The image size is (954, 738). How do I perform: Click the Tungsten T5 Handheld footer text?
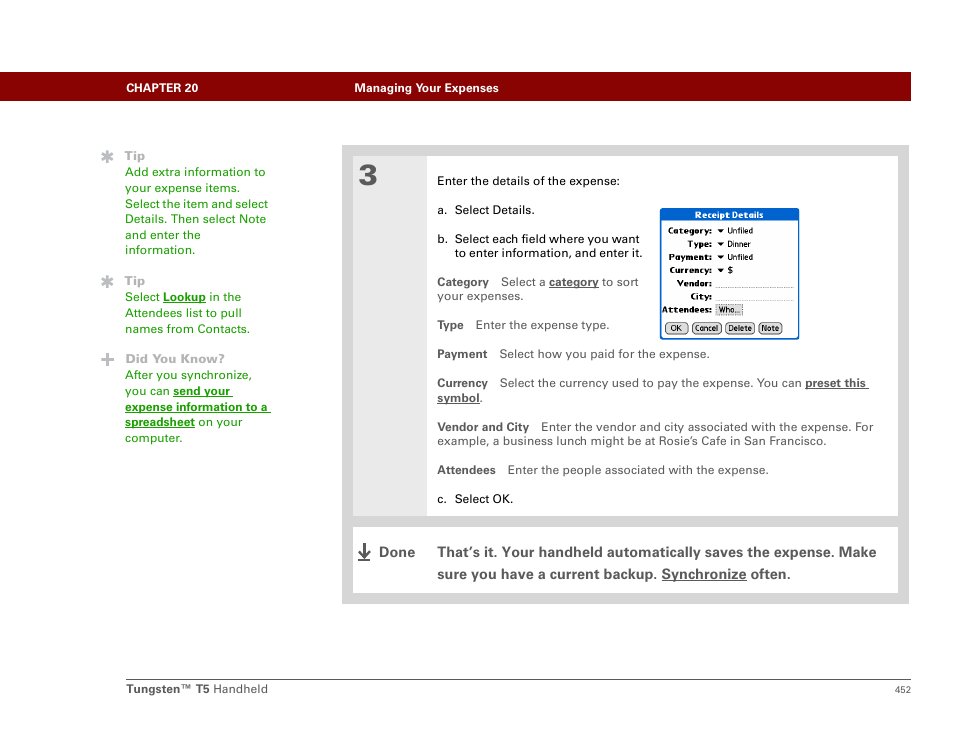coord(197,689)
